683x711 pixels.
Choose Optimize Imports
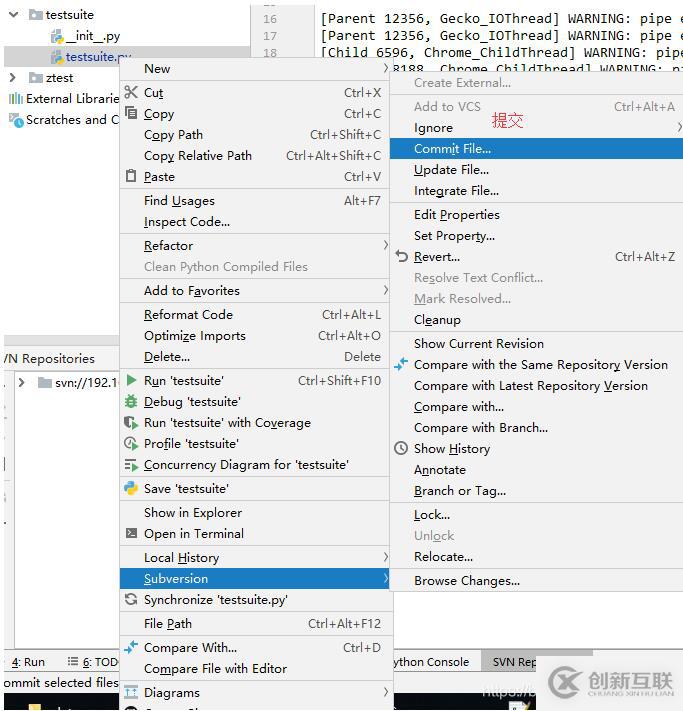[x=255, y=336]
